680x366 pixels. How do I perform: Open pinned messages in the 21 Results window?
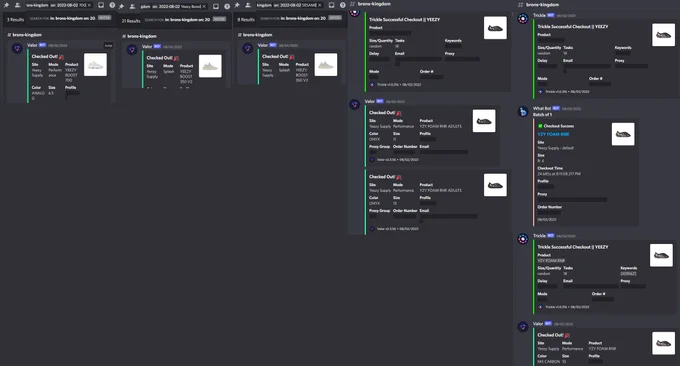[121, 7]
